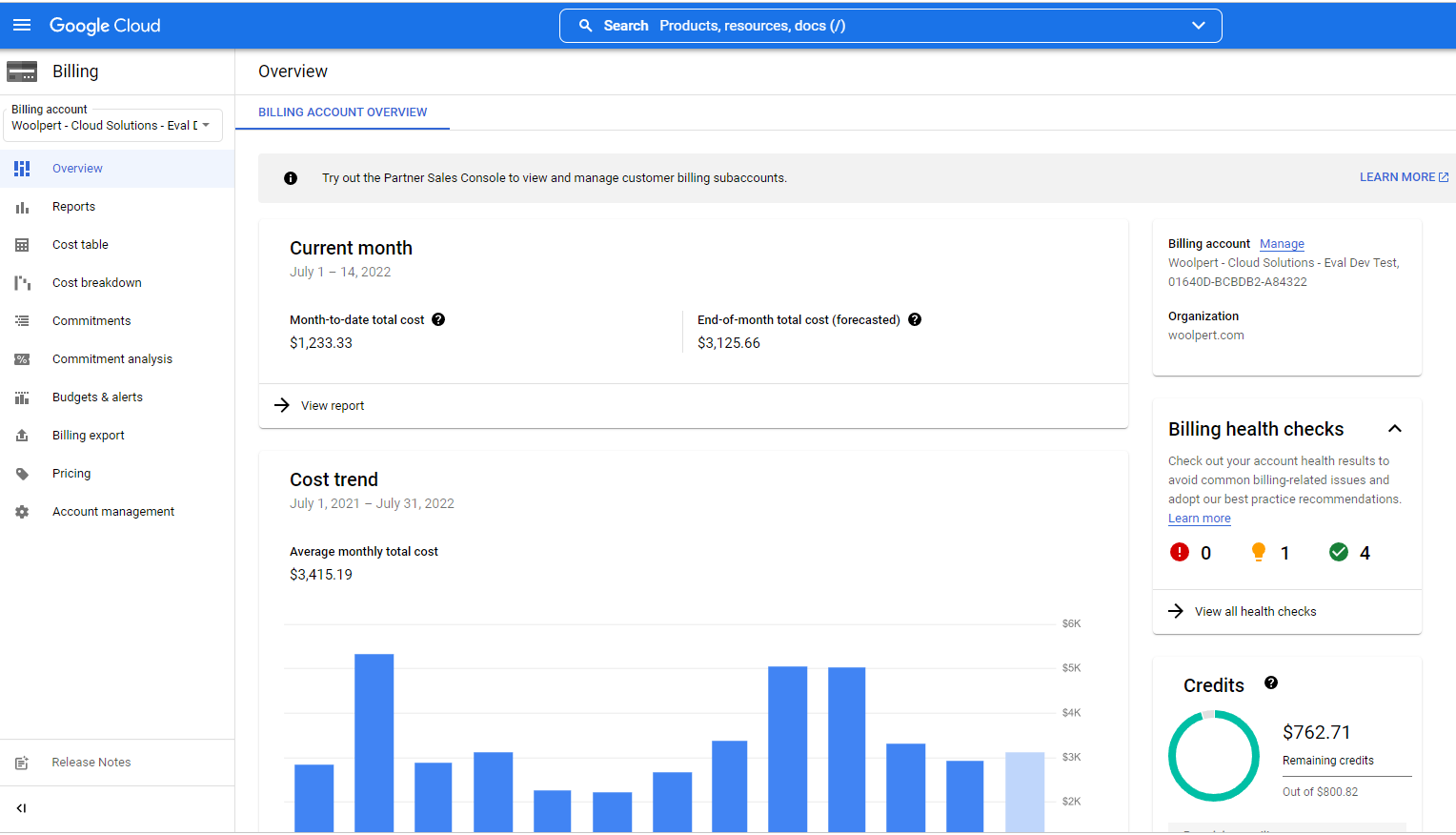Select the Billing Account Overview tab

coord(343,112)
